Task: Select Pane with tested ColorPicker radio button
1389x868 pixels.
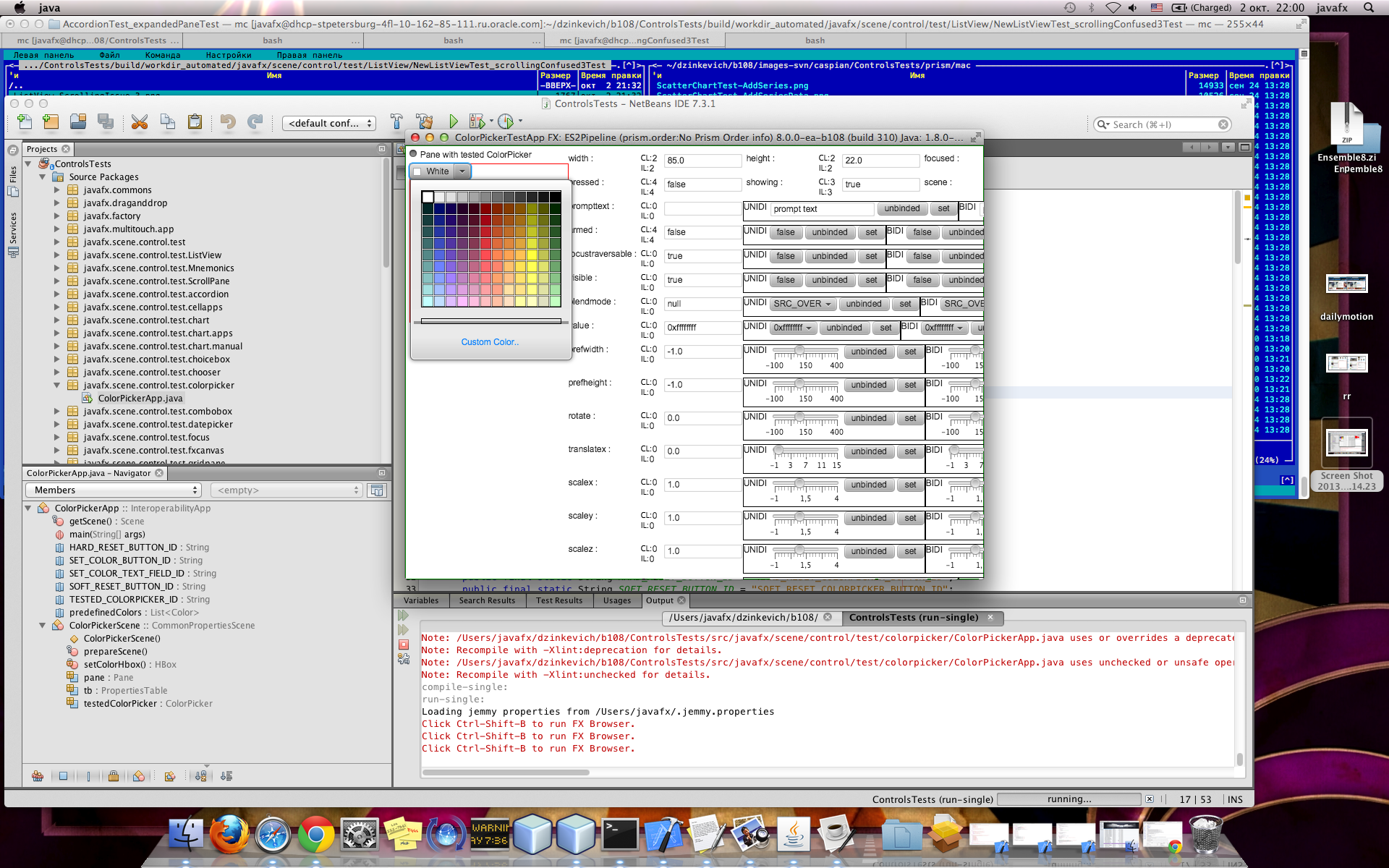Action: tap(414, 155)
